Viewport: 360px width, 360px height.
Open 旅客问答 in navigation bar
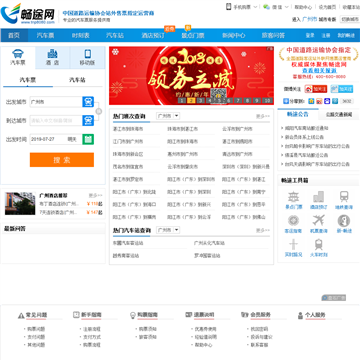[273, 35]
